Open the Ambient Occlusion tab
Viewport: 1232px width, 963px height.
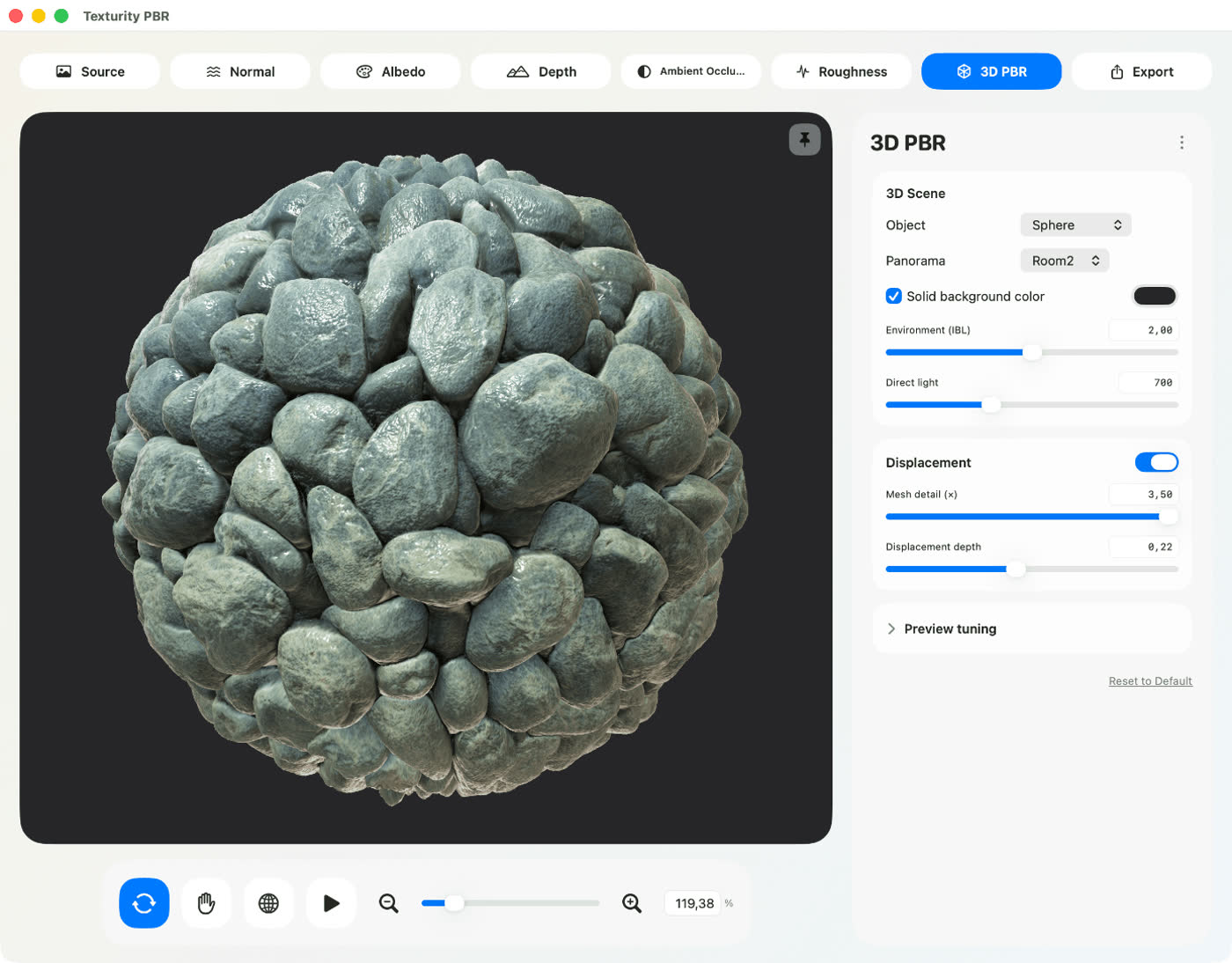click(691, 71)
